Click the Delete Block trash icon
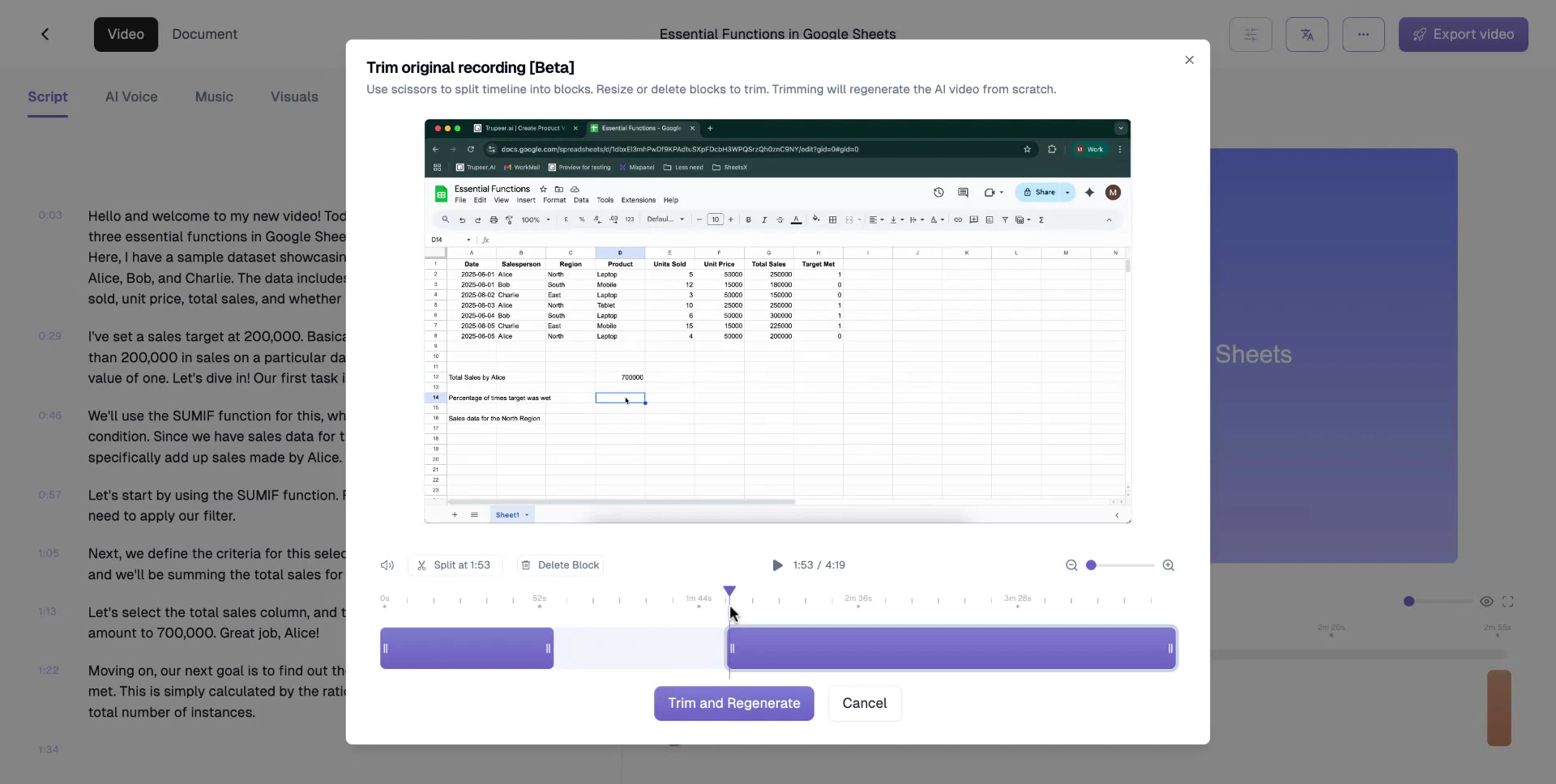Screen dimensions: 1556x784 (x=528, y=565)
